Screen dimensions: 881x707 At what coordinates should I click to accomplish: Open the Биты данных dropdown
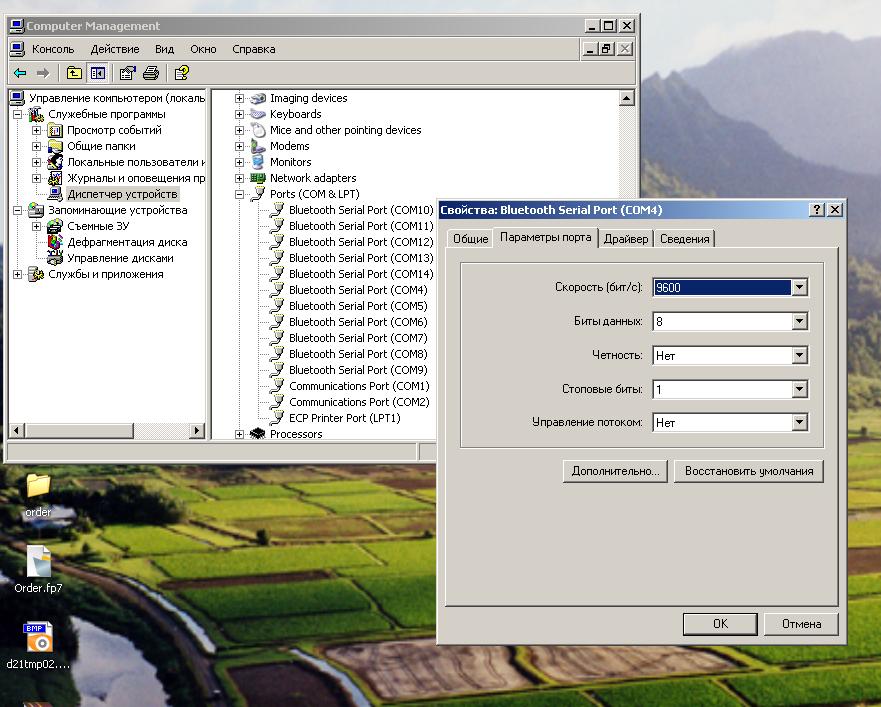(x=799, y=321)
